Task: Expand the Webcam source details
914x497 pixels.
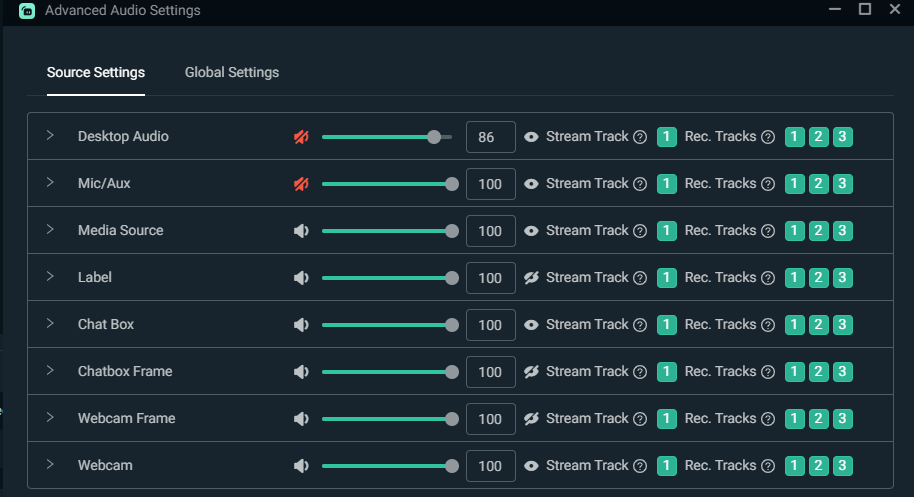Action: pos(50,465)
